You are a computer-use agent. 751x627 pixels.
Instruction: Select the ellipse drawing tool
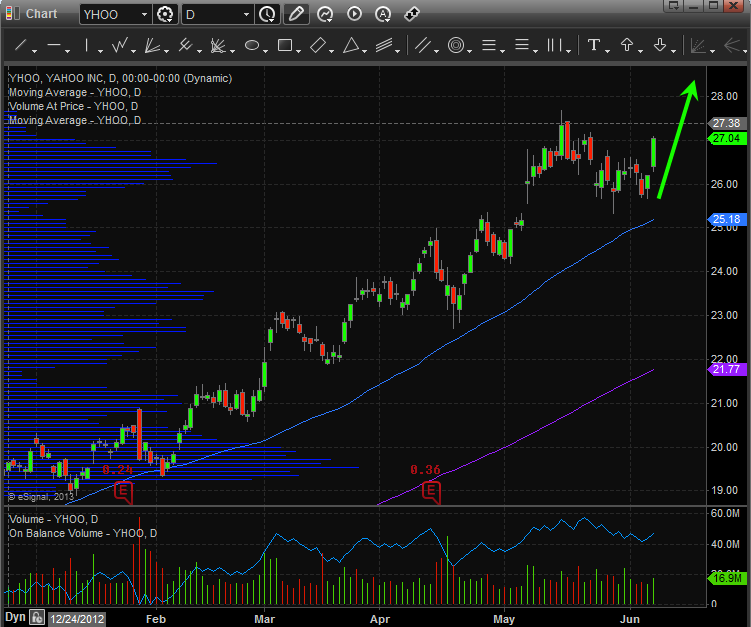click(x=251, y=46)
